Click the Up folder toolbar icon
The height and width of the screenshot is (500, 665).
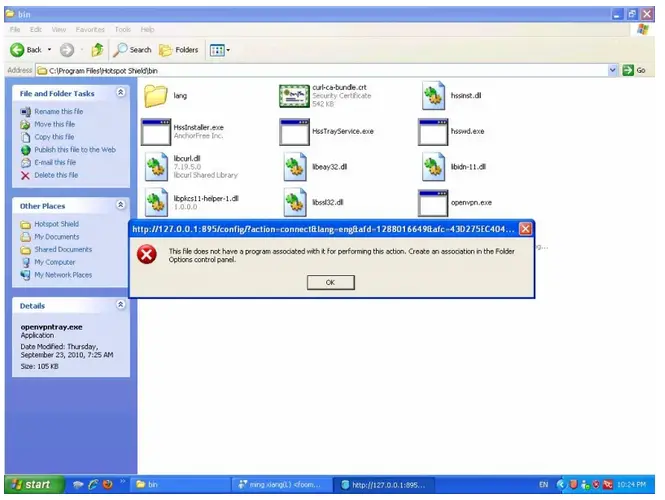[x=97, y=49]
